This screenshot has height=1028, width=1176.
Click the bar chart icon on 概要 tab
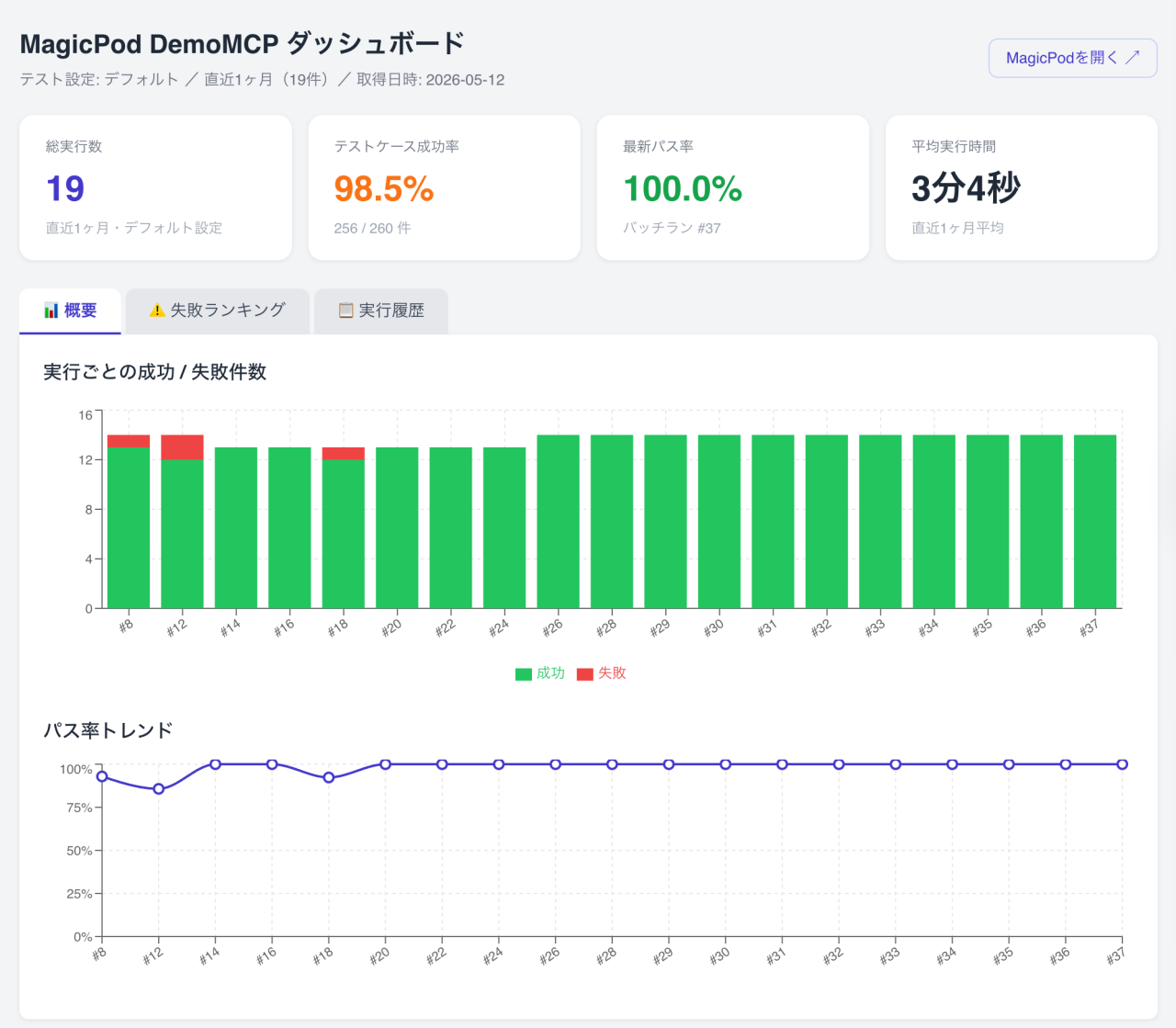pos(51,311)
